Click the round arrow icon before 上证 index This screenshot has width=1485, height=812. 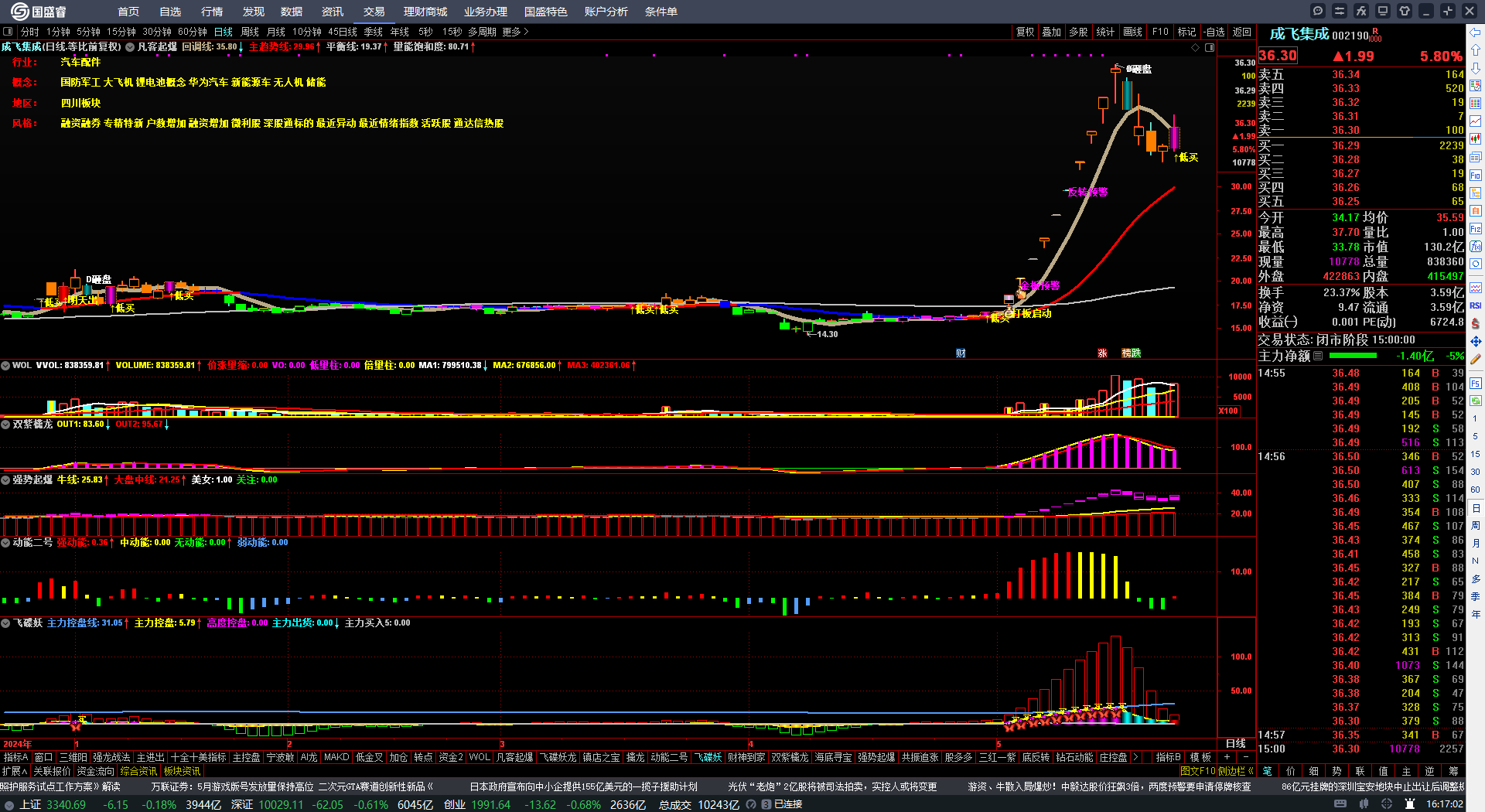(x=9, y=804)
